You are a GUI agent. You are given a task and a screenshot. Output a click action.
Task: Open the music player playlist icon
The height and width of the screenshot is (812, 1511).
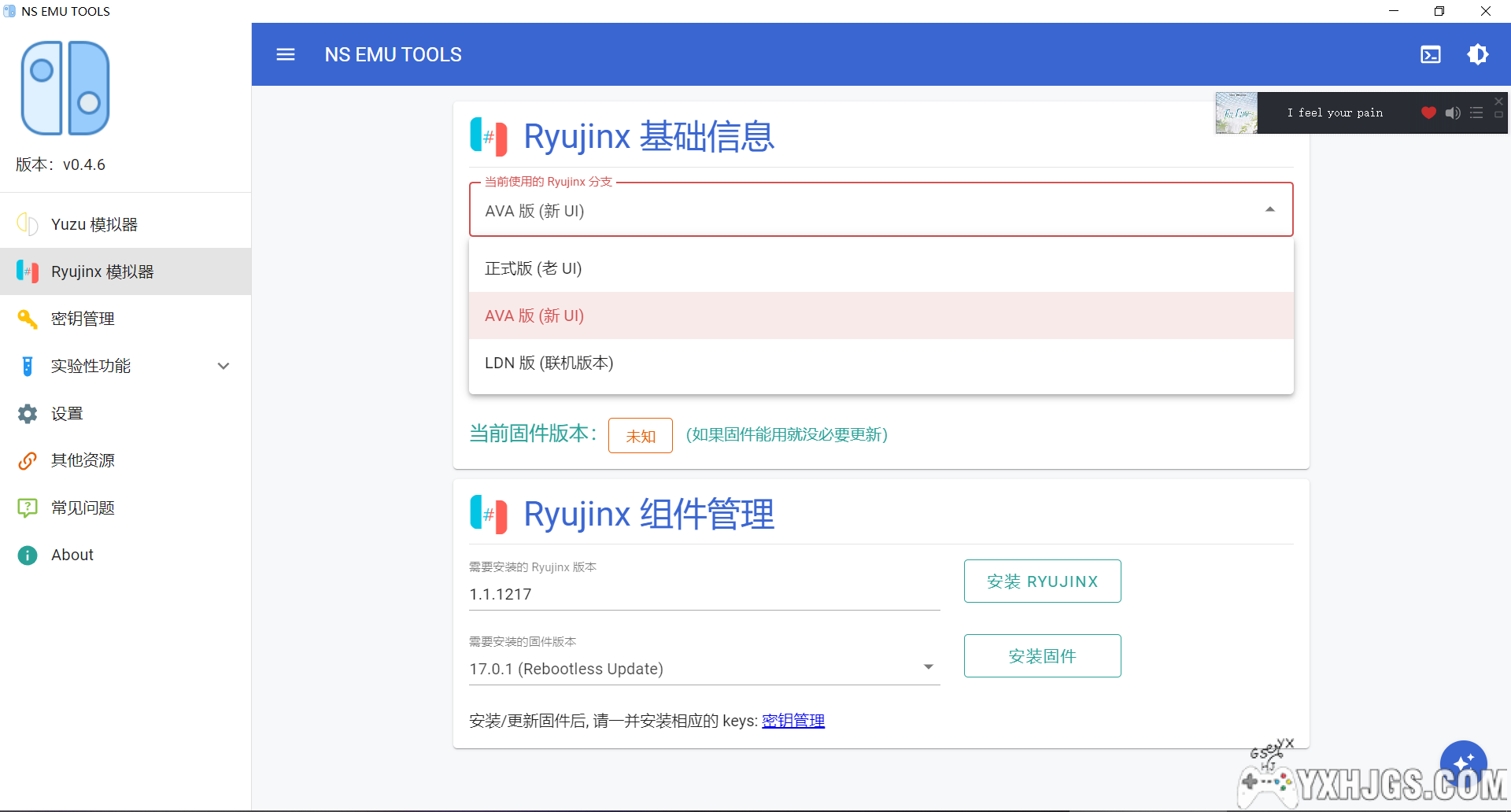click(1476, 113)
